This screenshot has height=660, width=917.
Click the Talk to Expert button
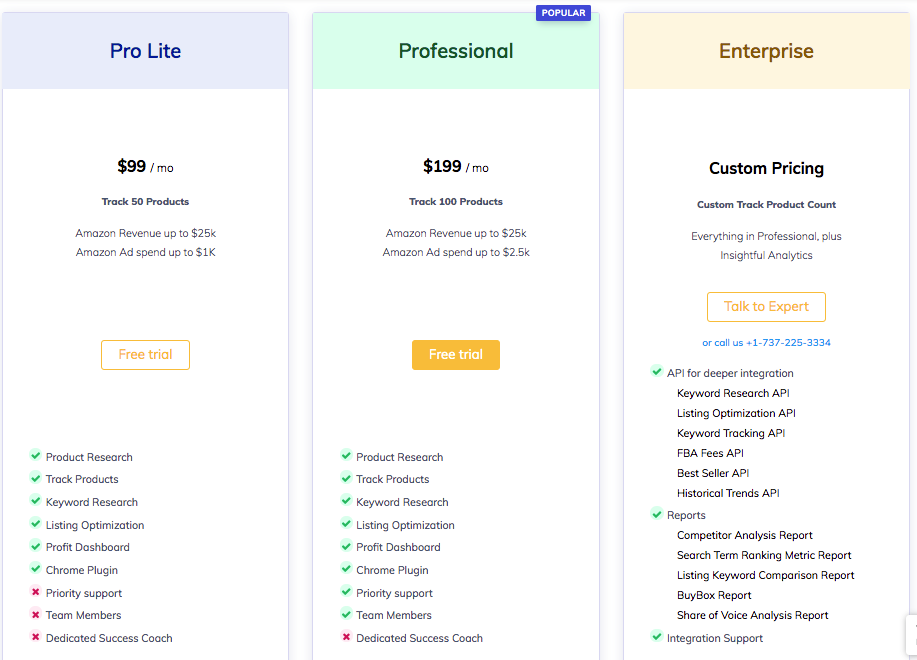(766, 307)
